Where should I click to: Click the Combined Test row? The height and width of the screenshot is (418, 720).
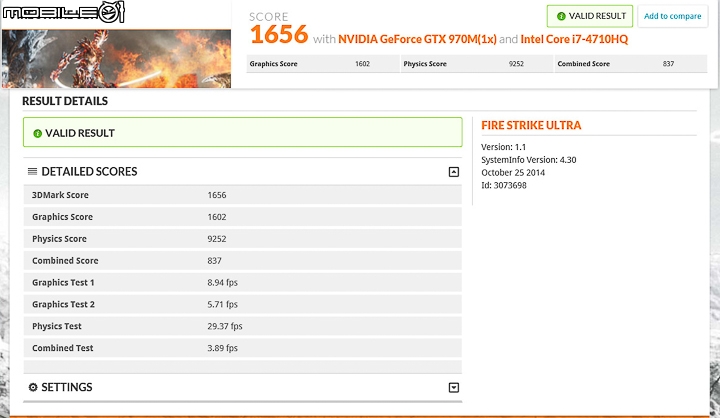coord(242,348)
